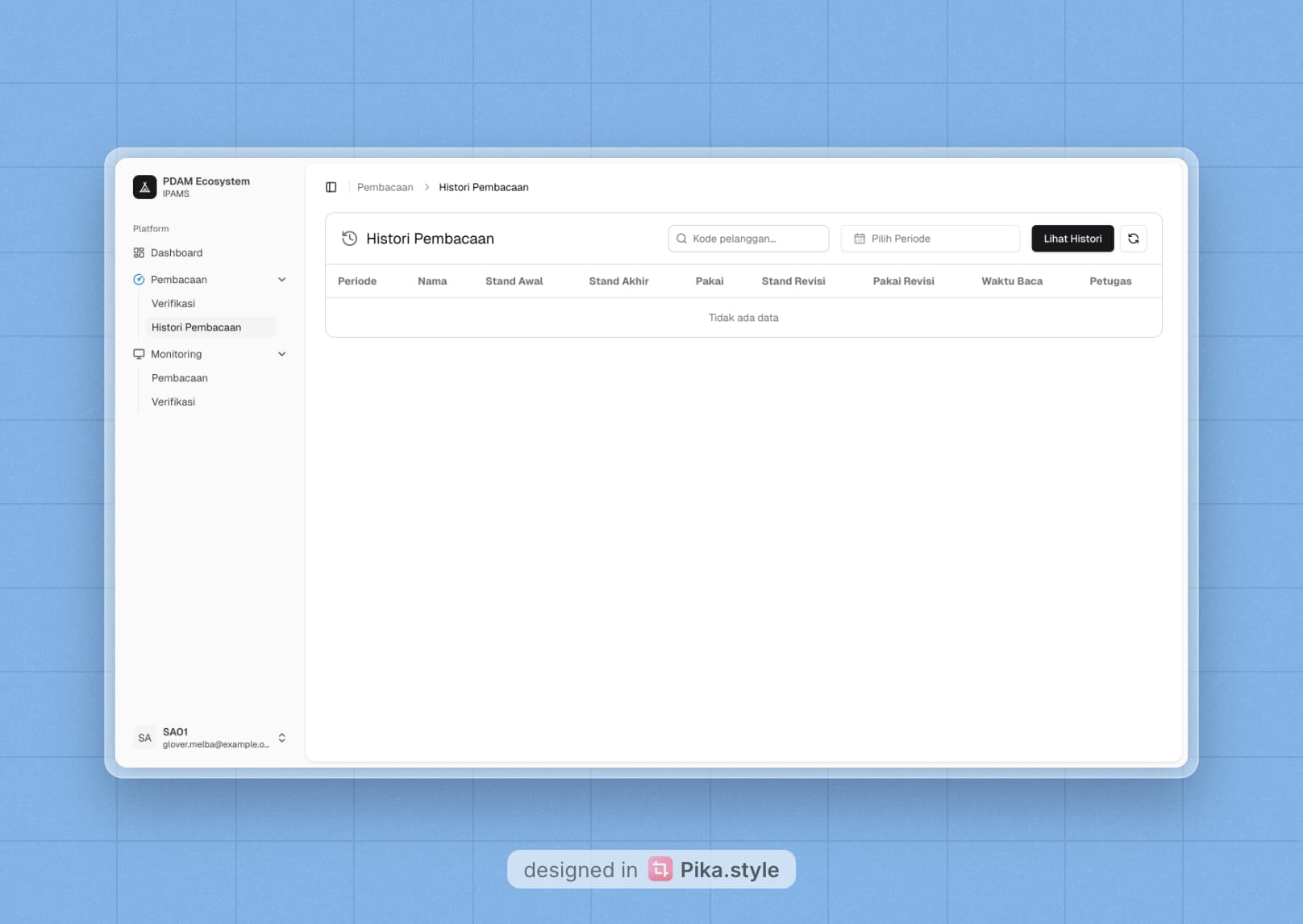Image resolution: width=1303 pixels, height=924 pixels.
Task: Click the refresh icon beside Lihat Histori
Action: point(1134,239)
